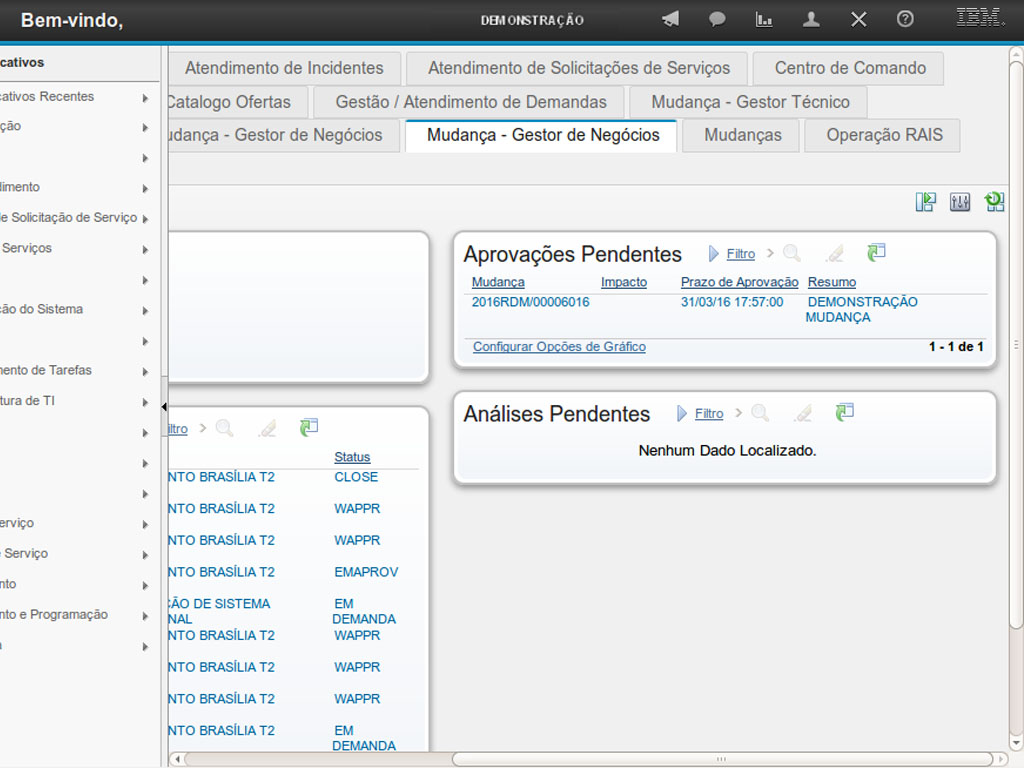Image resolution: width=1024 pixels, height=768 pixels.
Task: Expand the Solicitação de Serviço submenu arrow
Action: [x=146, y=219]
